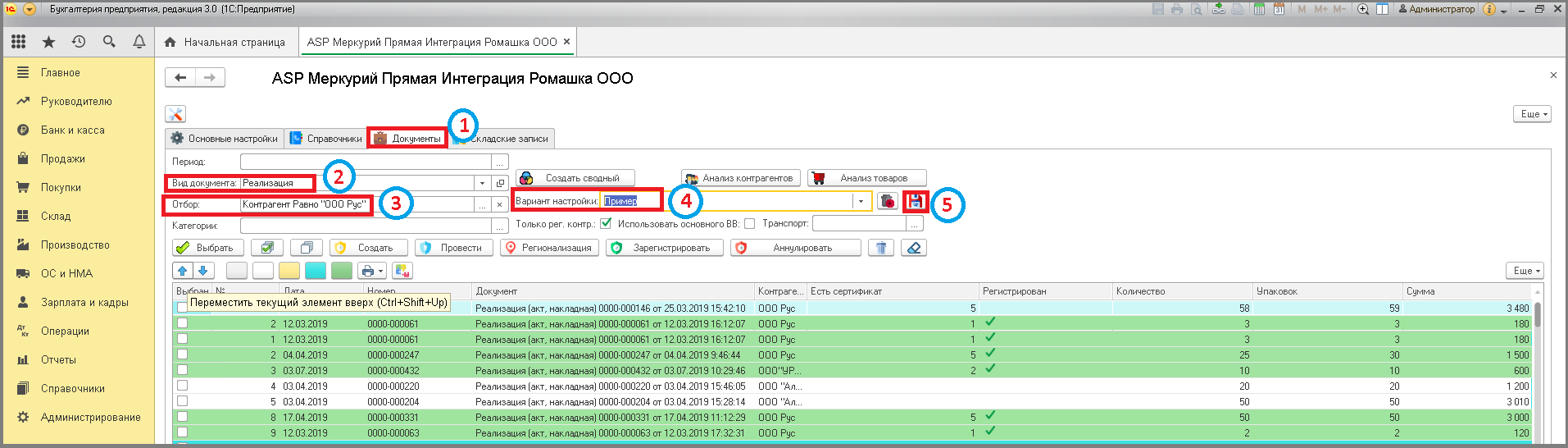The image size is (1568, 448).
Task: Click the trash bin delete icon
Action: tap(881, 248)
